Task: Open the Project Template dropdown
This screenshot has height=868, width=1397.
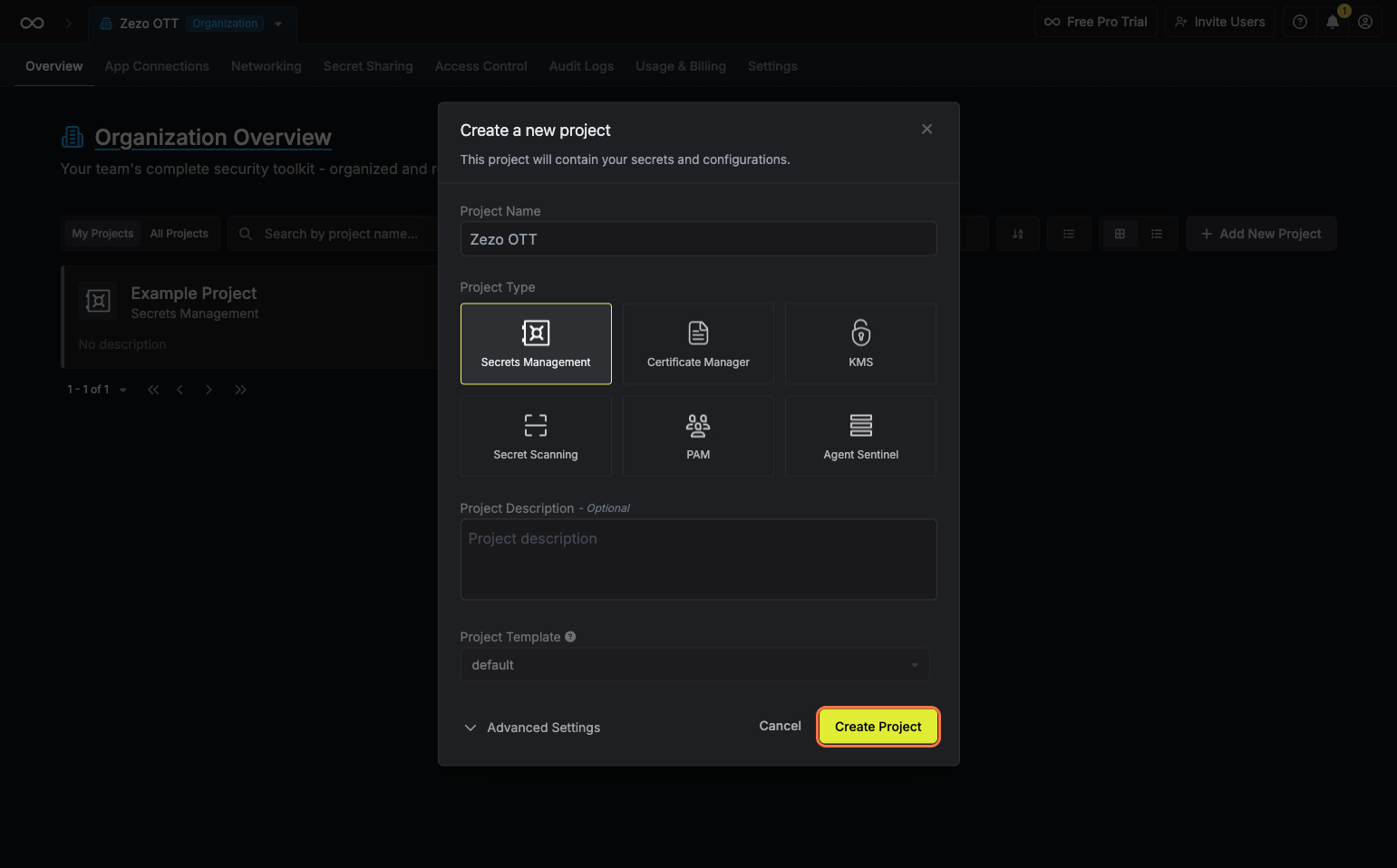Action: [x=694, y=665]
